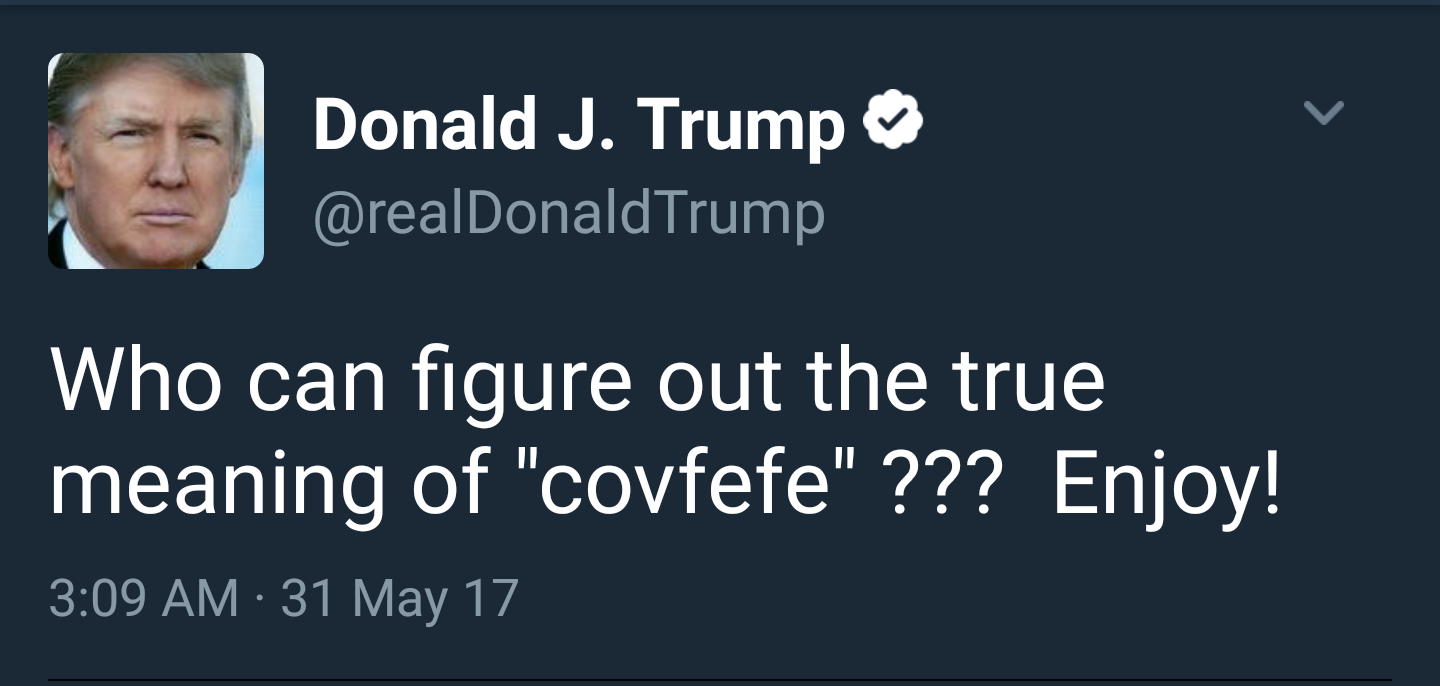Click the tweet author's profile picture
The image size is (1440, 686).
(x=156, y=161)
